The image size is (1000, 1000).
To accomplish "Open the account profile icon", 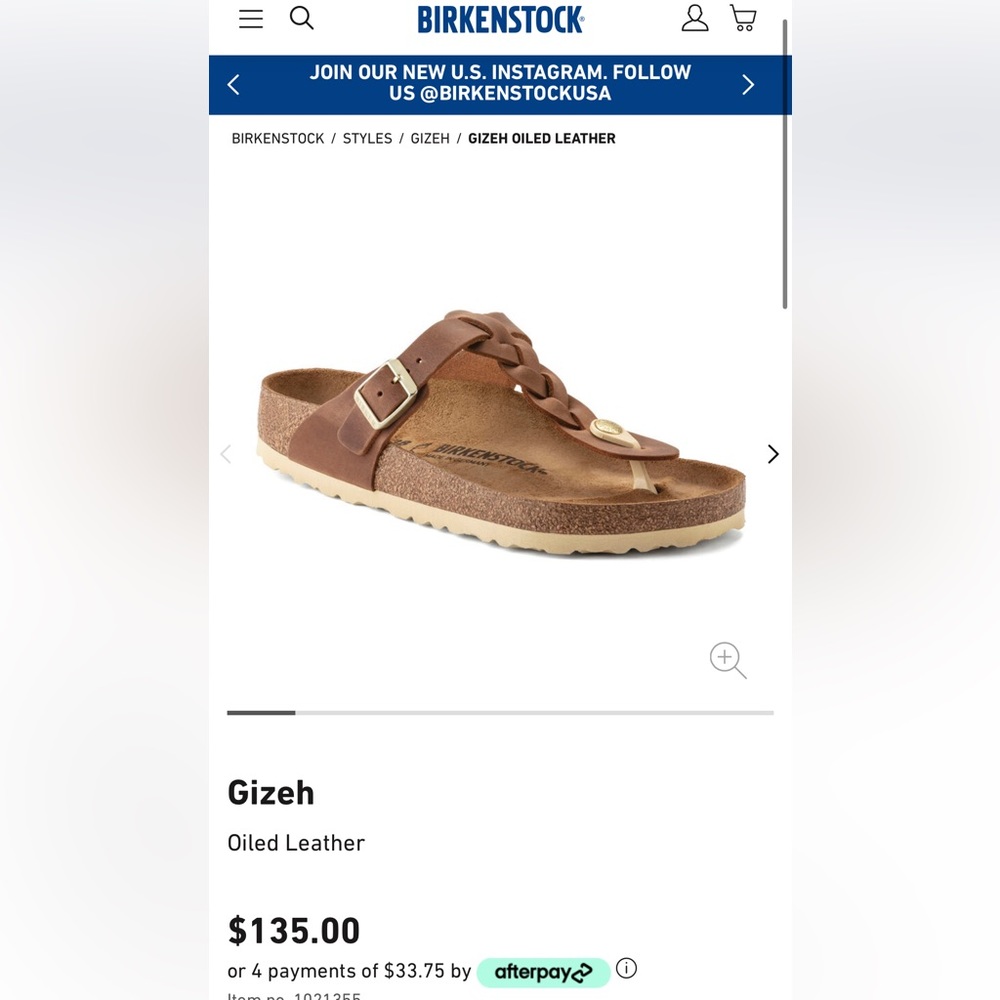I will pos(694,18).
